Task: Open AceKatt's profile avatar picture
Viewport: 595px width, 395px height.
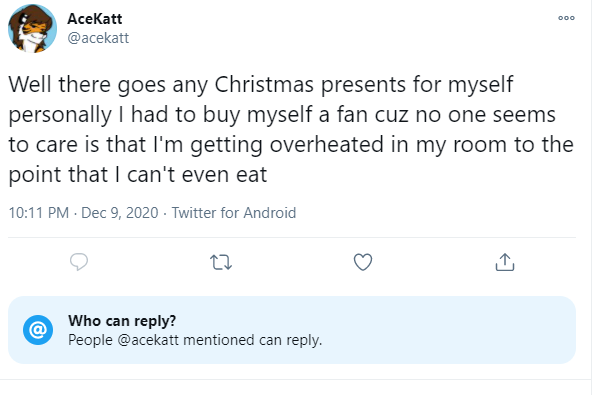Action: pos(32,28)
